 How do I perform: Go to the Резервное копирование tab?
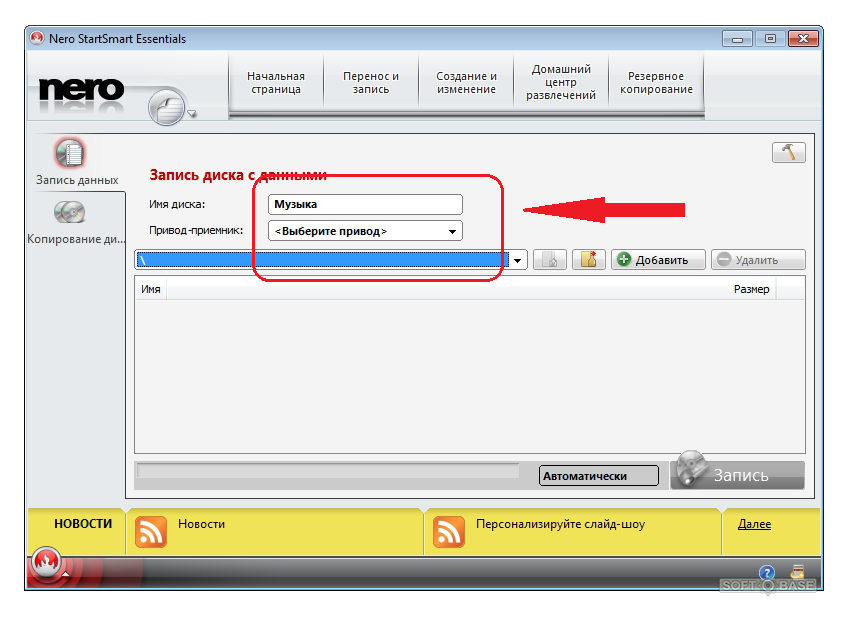point(656,83)
